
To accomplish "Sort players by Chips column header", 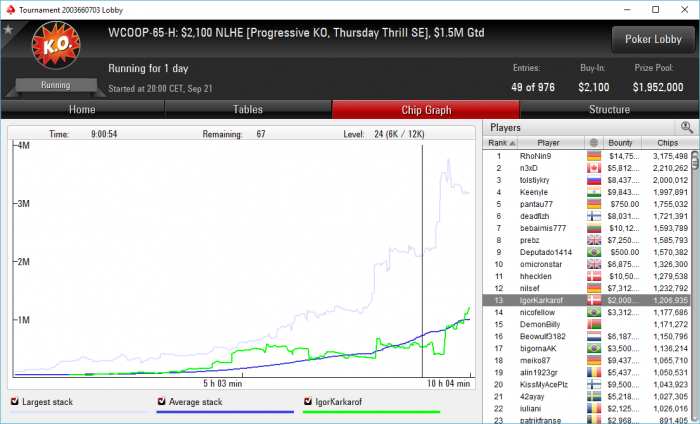I will [x=667, y=143].
